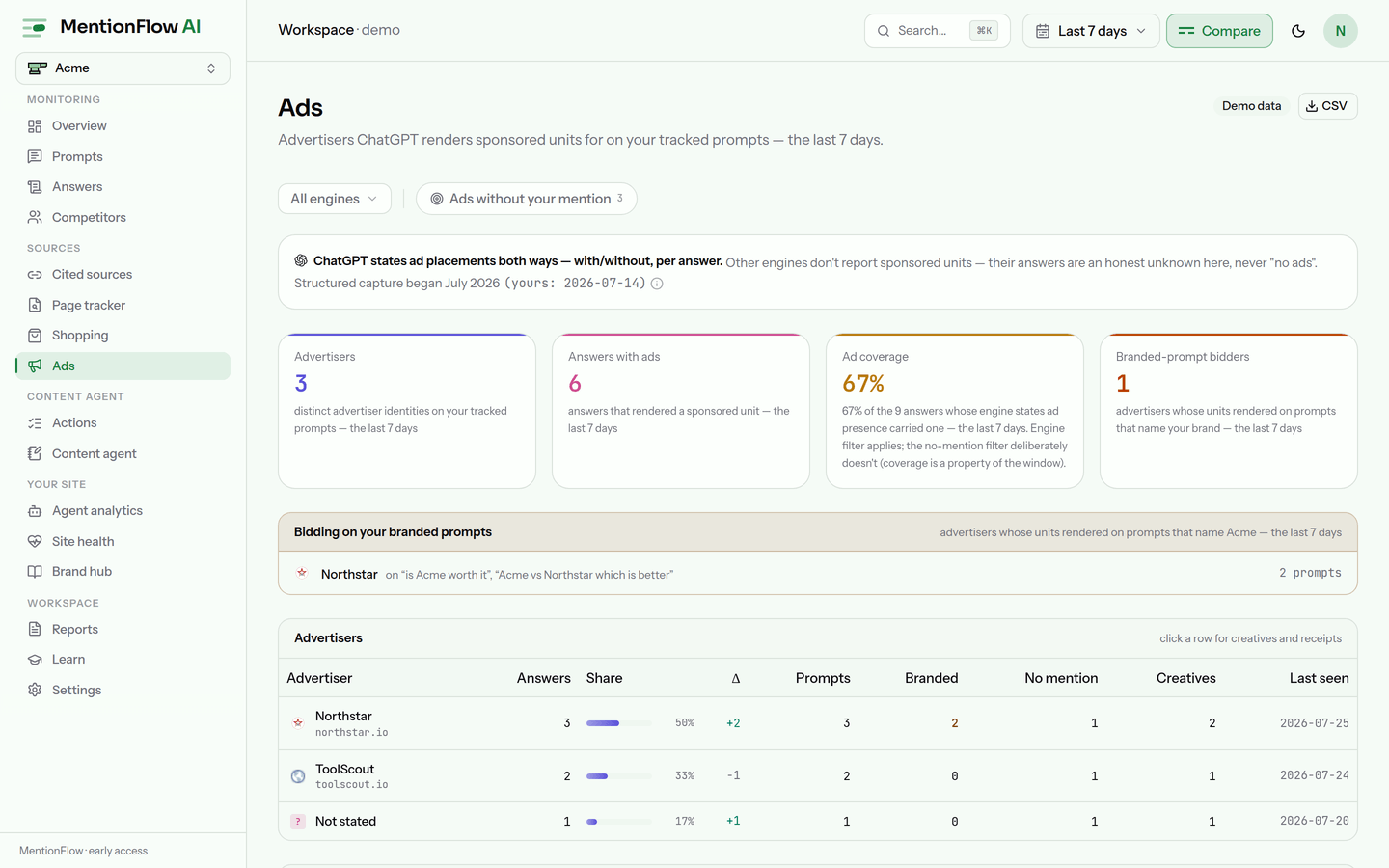1389x868 pixels.
Task: Open Competitors page
Action: coord(123,217)
